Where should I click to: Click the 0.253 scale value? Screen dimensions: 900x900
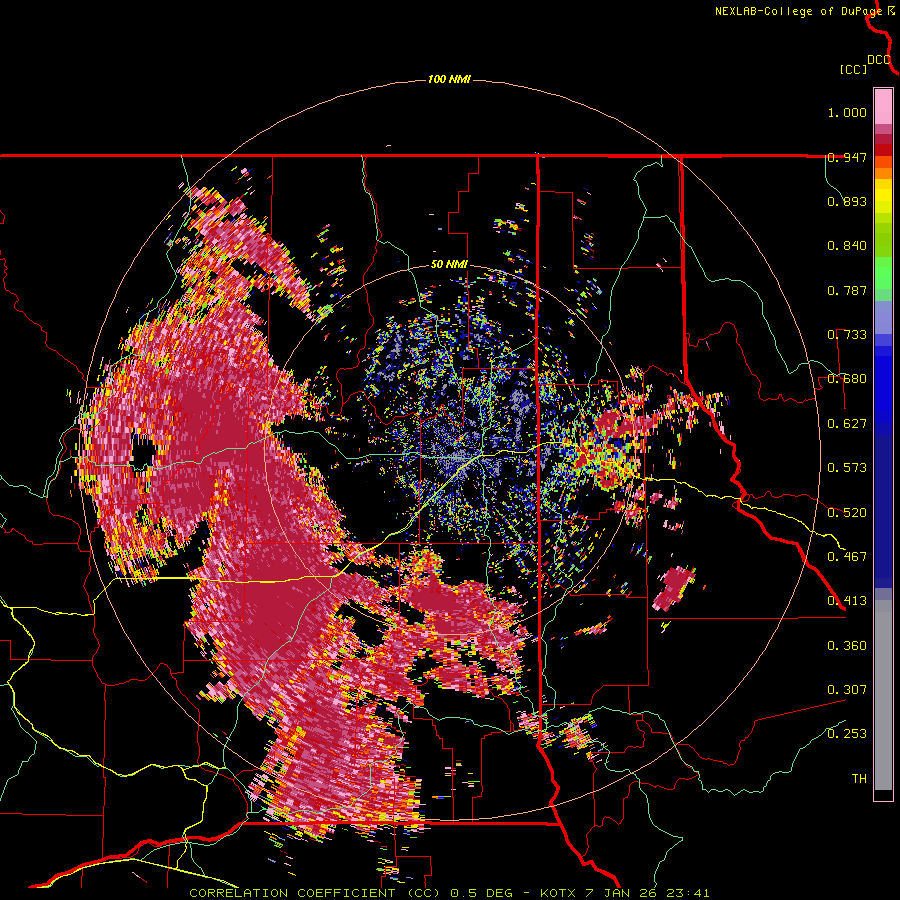(x=847, y=734)
